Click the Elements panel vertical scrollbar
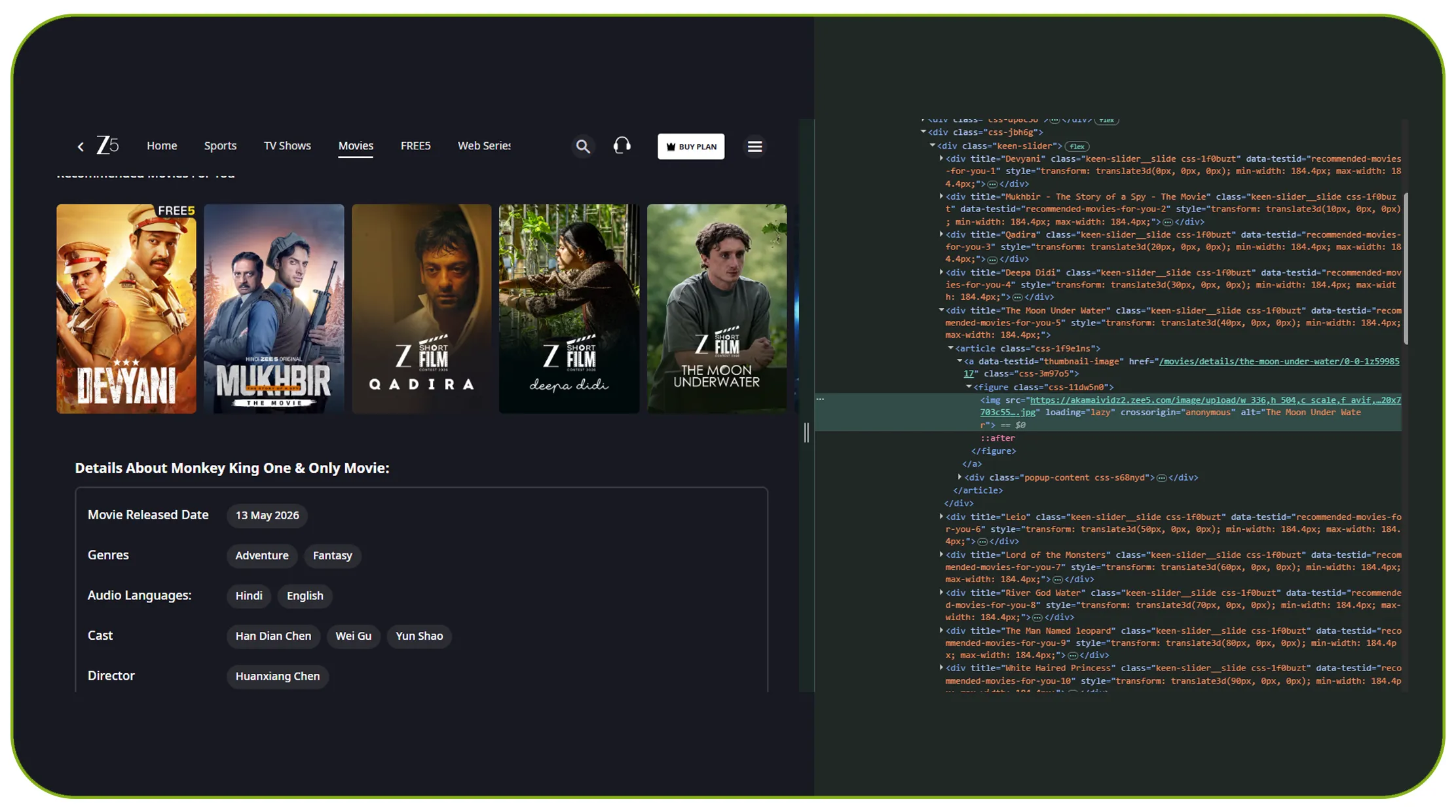 pyautogui.click(x=1405, y=268)
